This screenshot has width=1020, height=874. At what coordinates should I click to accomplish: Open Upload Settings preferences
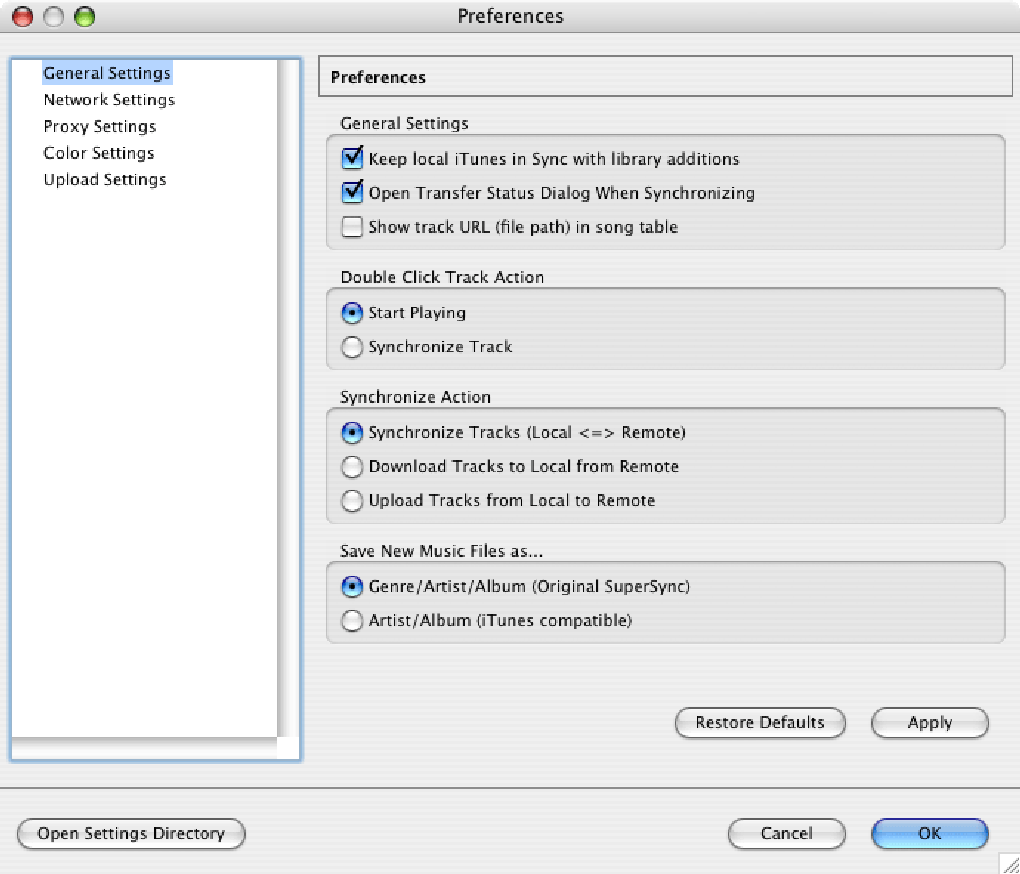pos(104,179)
